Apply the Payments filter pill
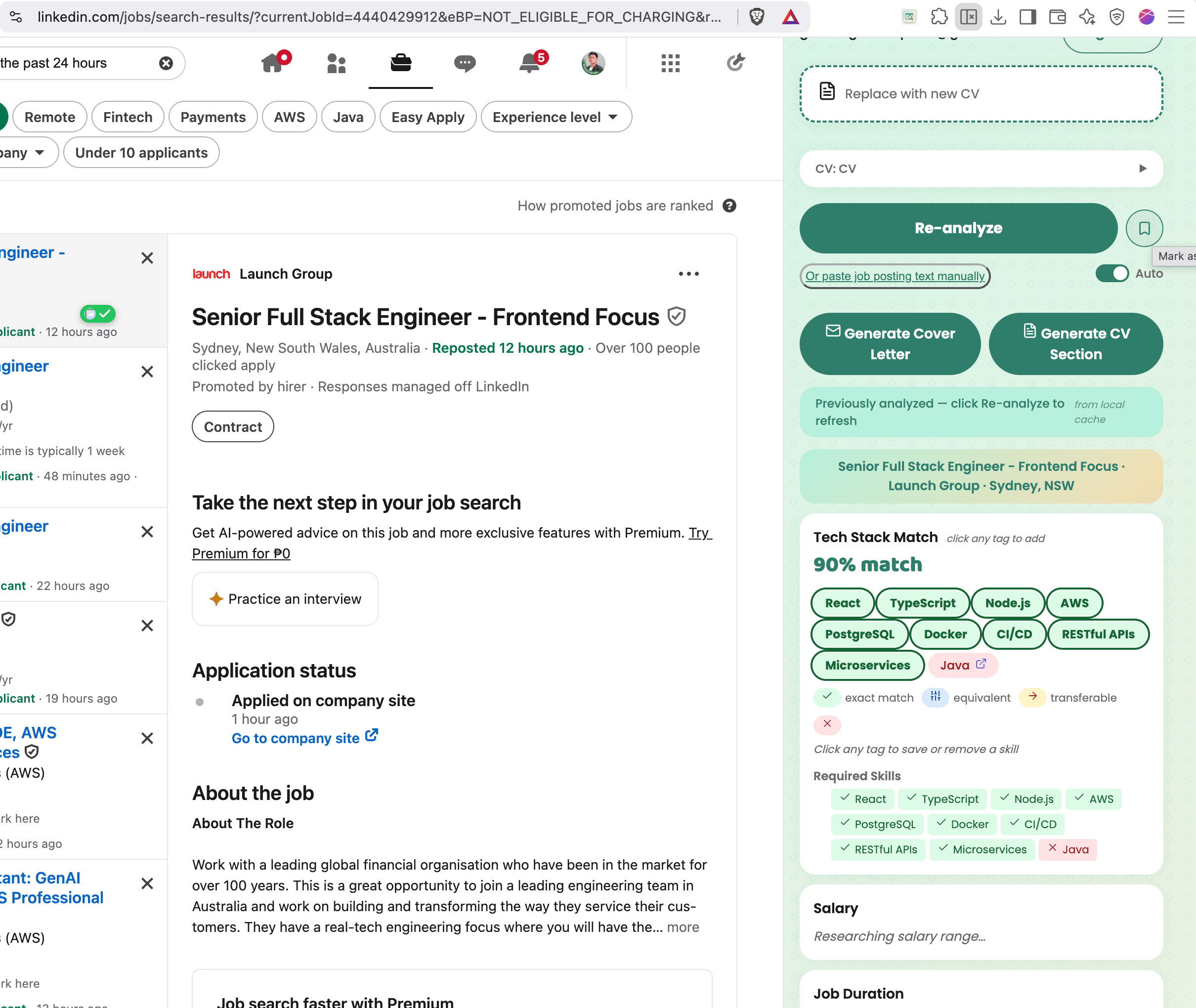1196x1008 pixels. pyautogui.click(x=213, y=117)
